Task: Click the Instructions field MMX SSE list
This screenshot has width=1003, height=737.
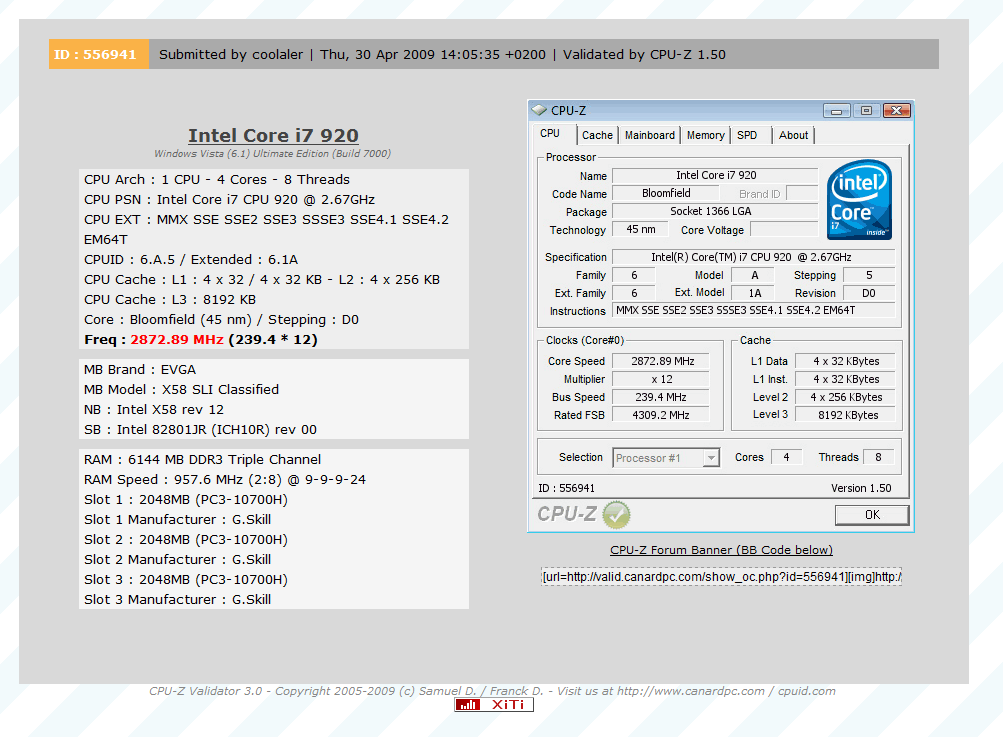Action: coord(753,310)
